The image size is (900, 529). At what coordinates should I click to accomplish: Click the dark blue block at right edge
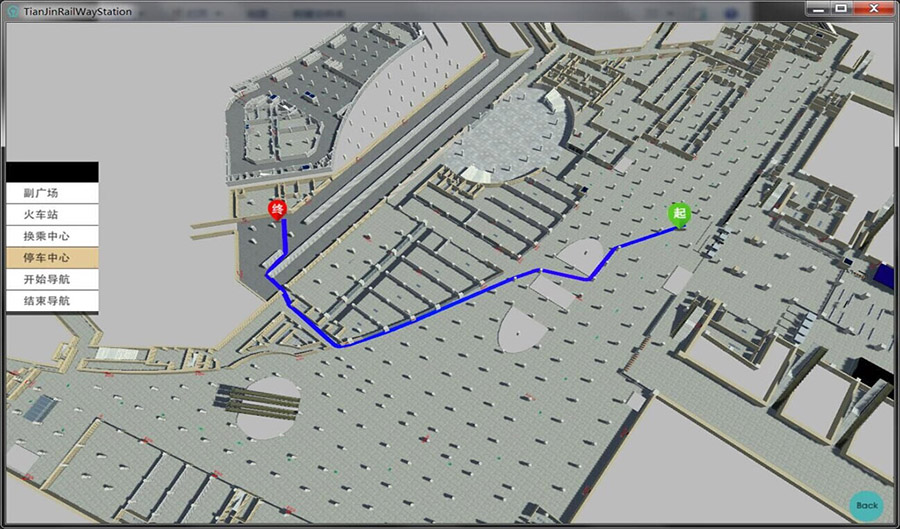pos(885,274)
